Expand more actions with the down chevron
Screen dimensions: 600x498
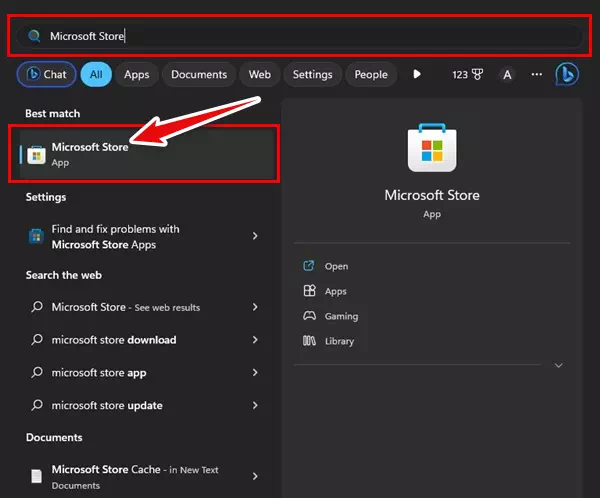pyautogui.click(x=559, y=366)
